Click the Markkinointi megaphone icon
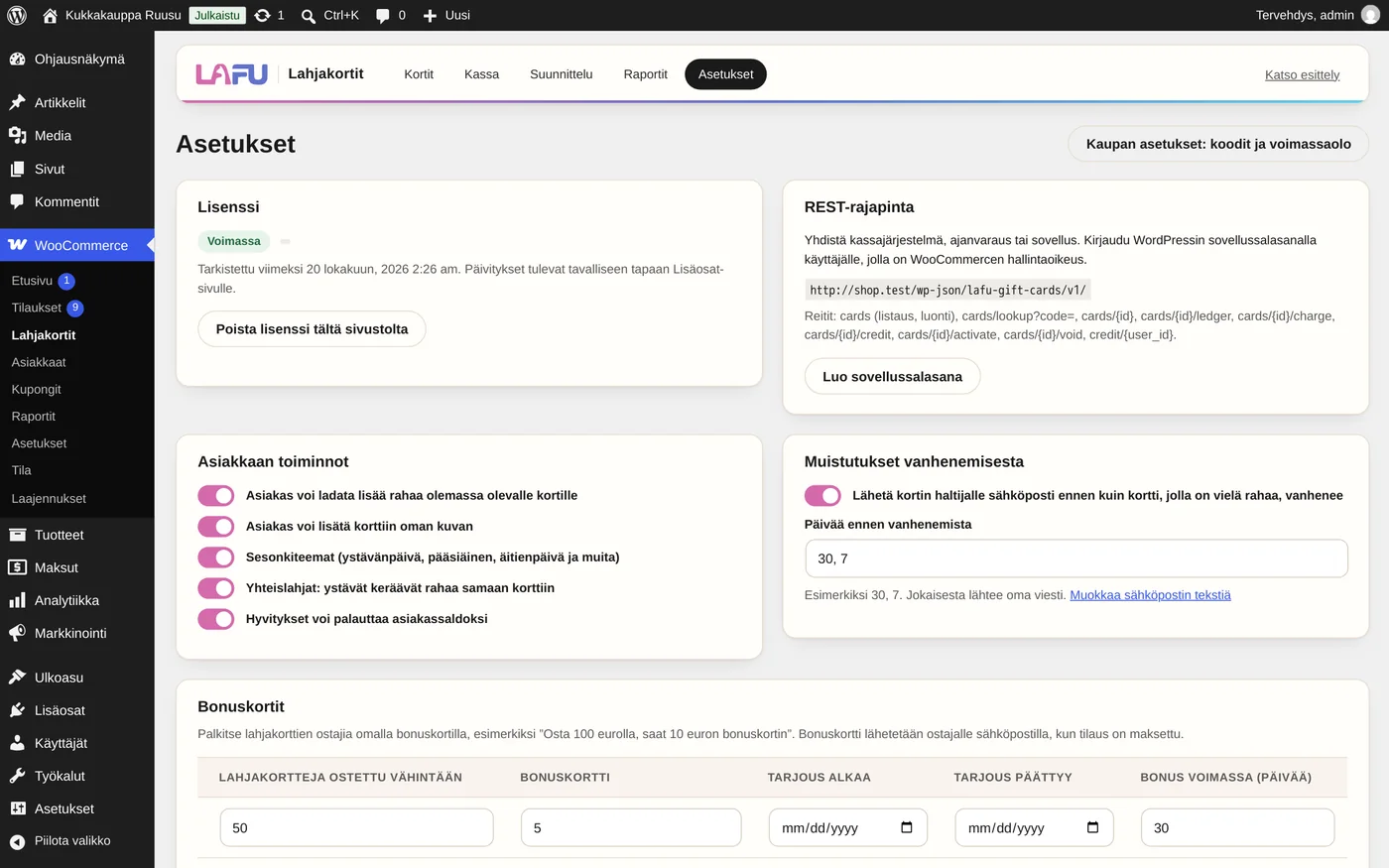The height and width of the screenshot is (868, 1389). 17,633
